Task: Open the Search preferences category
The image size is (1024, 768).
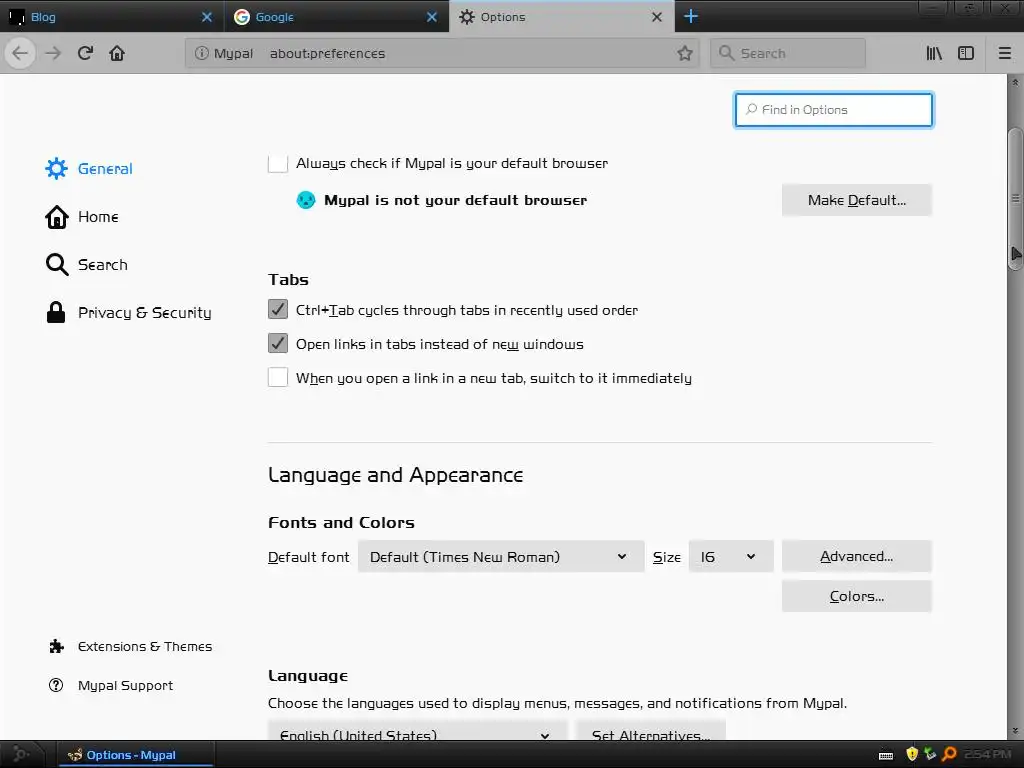Action: [103, 264]
